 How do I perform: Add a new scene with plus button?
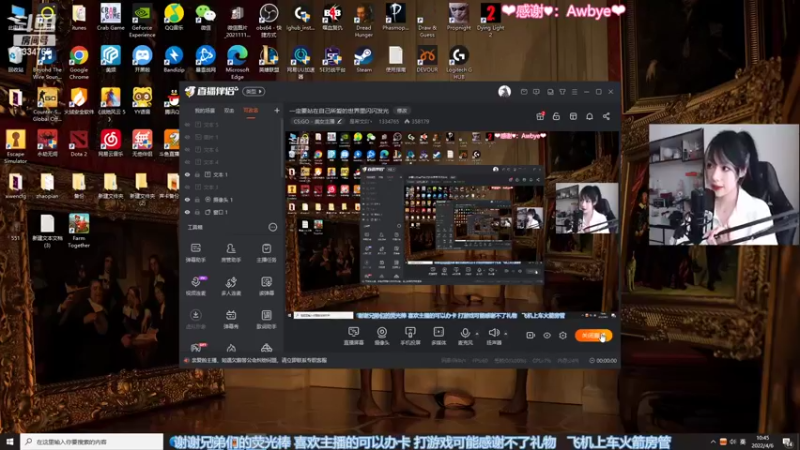coord(277,110)
